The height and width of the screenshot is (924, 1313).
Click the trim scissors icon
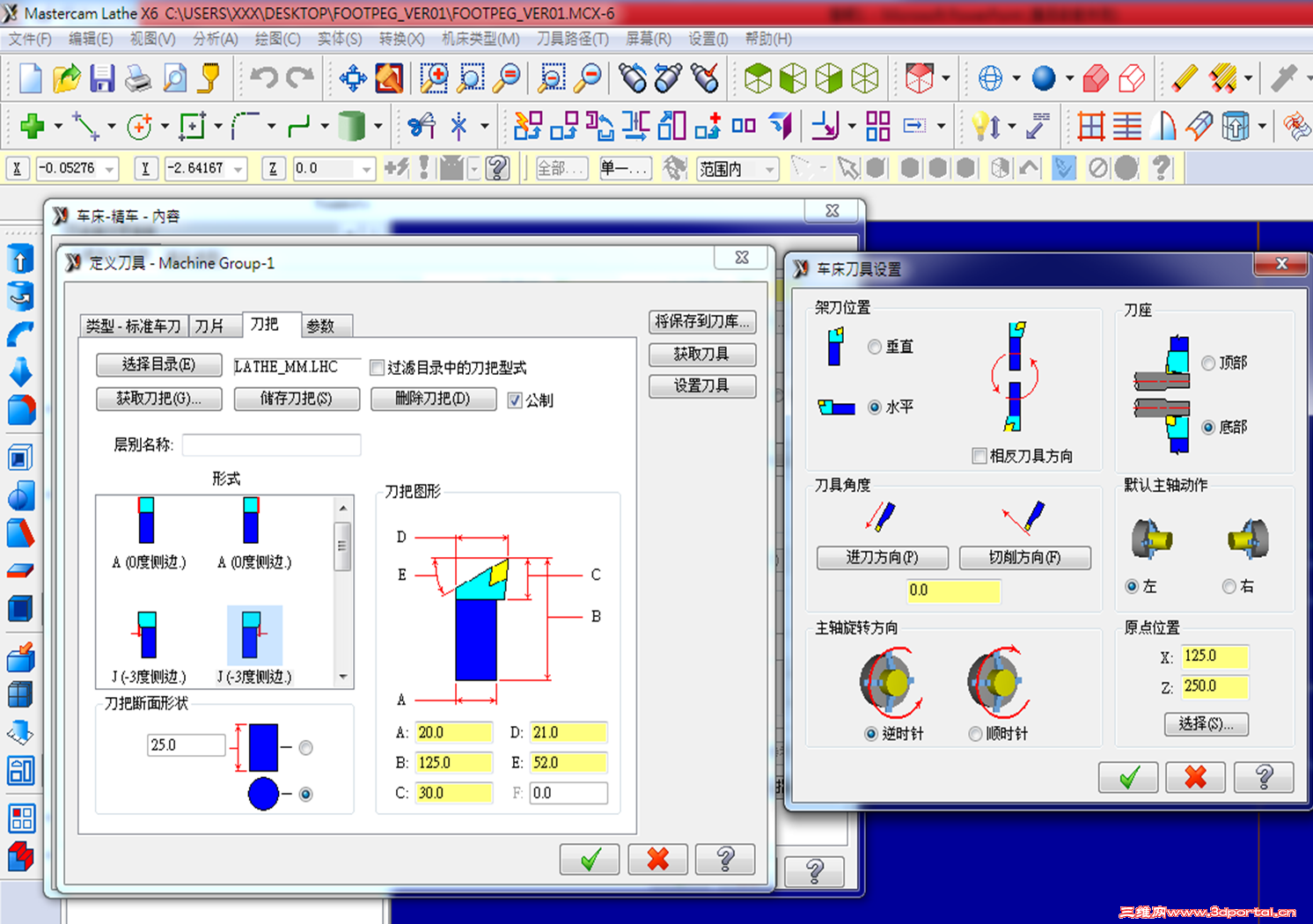pos(422,126)
